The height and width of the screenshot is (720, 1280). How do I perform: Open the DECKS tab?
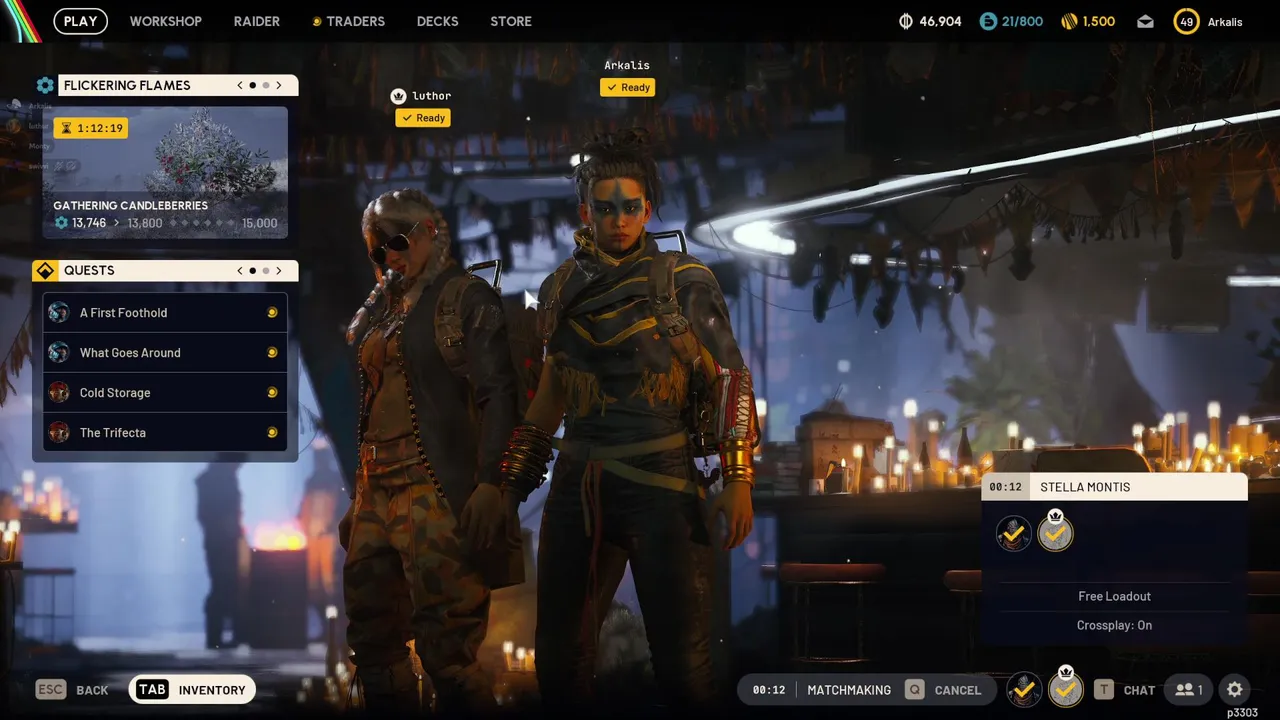[x=437, y=21]
